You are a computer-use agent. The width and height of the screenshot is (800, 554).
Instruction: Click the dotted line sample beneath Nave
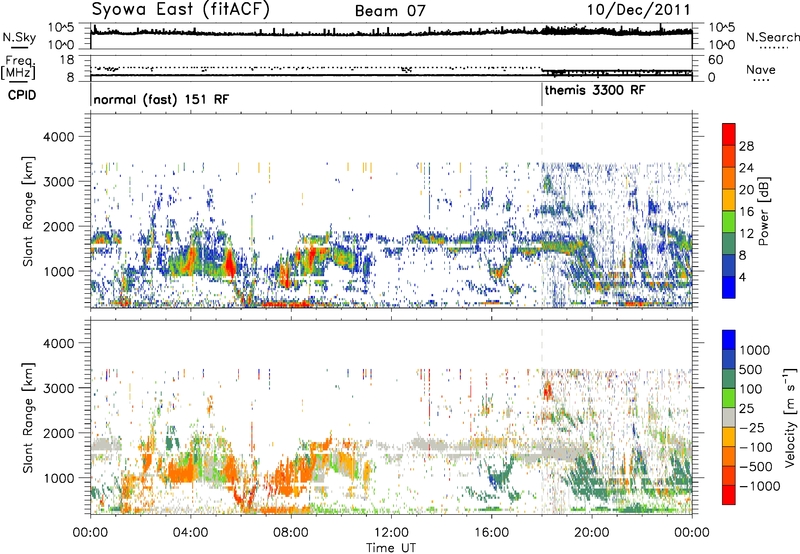762,80
